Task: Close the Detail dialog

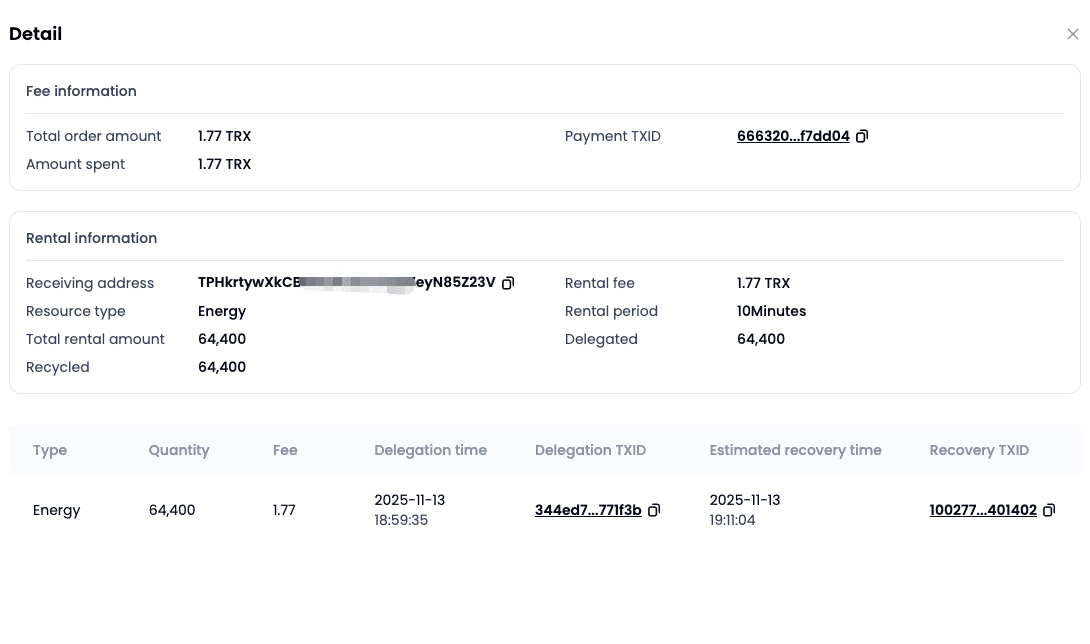Action: click(x=1073, y=34)
